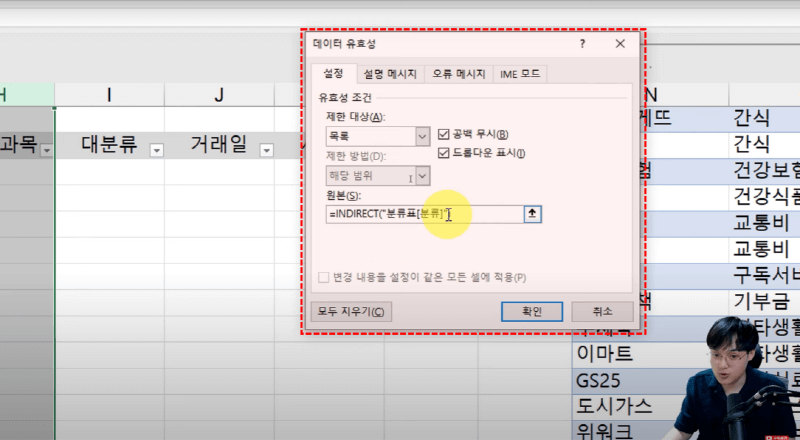Viewport: 800px width, 440px height.
Task: Open the 거래일 column filter dropdown
Action: coord(266,150)
